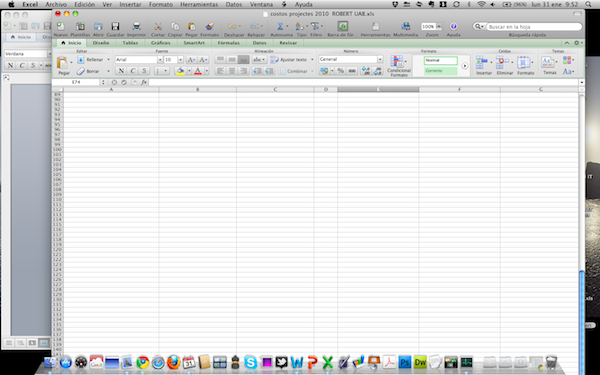Expand the zoom 100% dropdown
The image size is (600, 375).
(x=439, y=26)
